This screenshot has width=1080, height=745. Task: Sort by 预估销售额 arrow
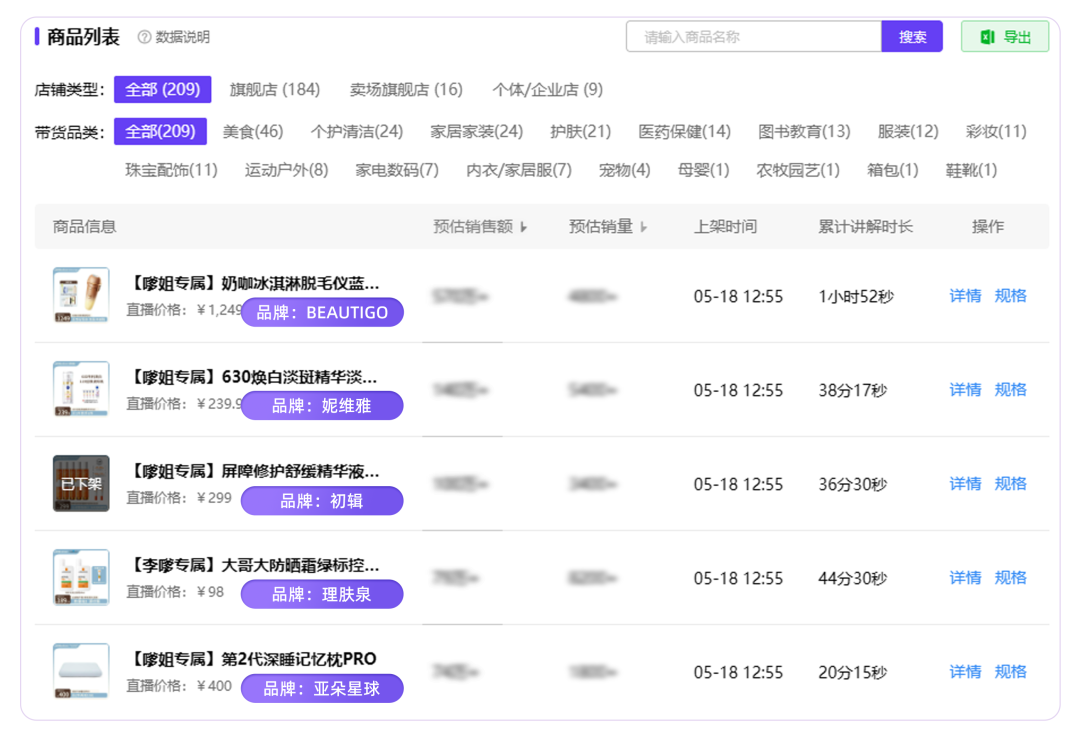(523, 227)
